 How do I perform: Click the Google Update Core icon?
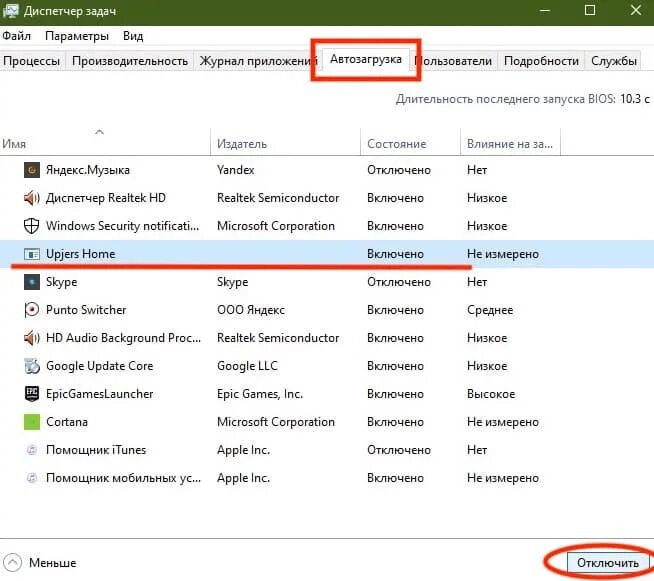click(32, 366)
